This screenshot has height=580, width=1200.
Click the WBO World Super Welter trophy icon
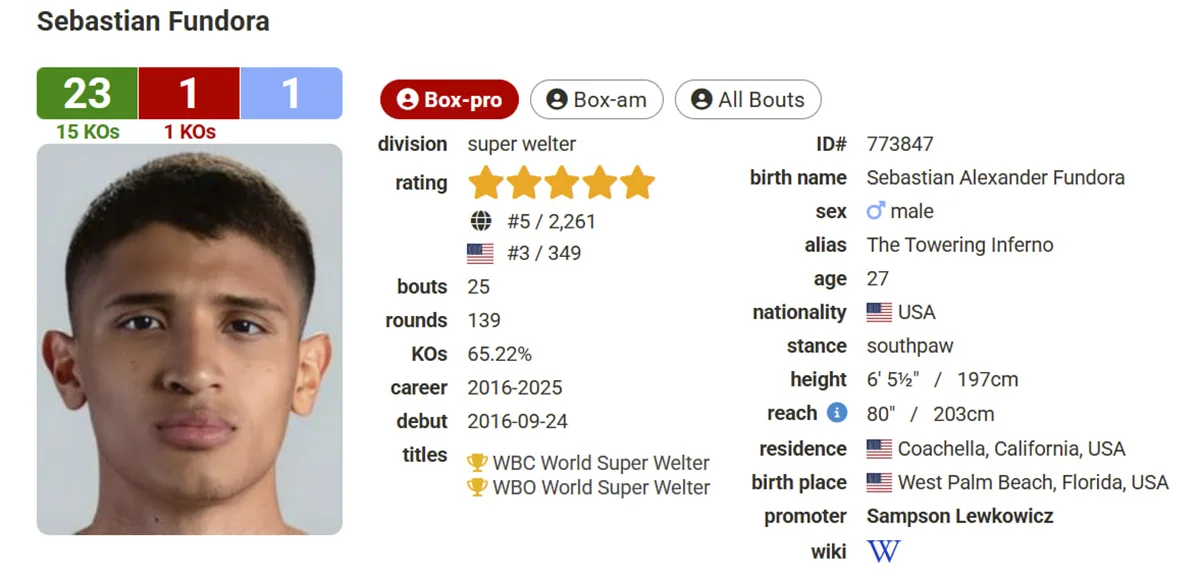pyautogui.click(x=477, y=488)
